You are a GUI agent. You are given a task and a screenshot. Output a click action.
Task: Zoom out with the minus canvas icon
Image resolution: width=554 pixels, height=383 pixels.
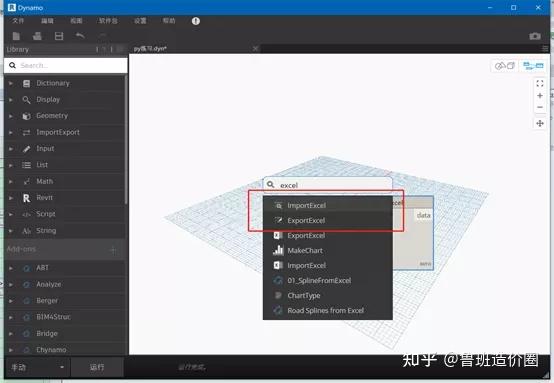pos(540,107)
